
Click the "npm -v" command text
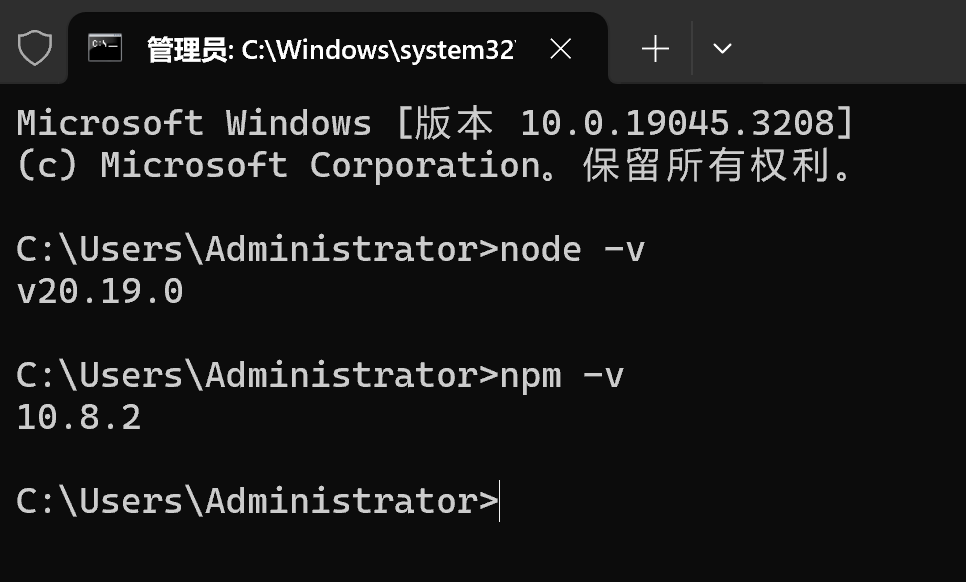[562, 376]
